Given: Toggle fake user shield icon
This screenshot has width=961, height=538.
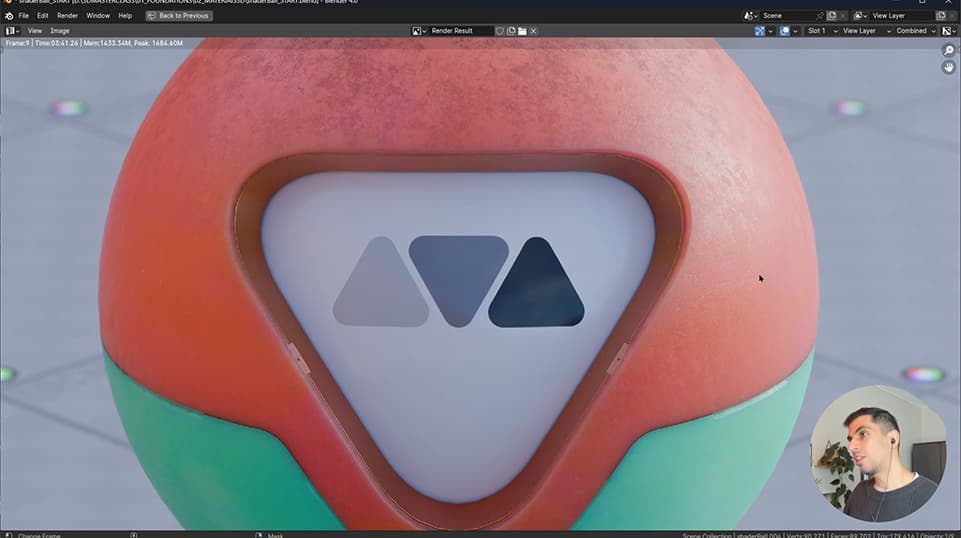Looking at the screenshot, I should (x=499, y=31).
